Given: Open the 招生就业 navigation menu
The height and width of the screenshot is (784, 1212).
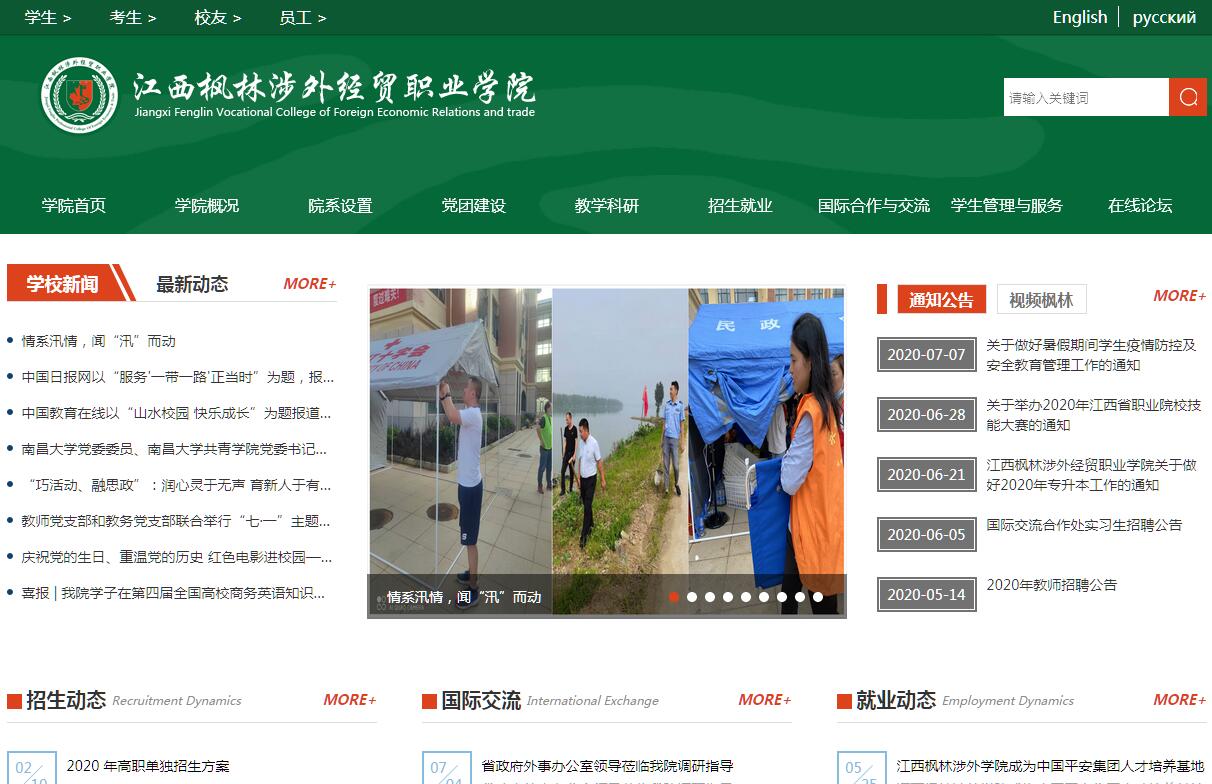Looking at the screenshot, I should 740,205.
